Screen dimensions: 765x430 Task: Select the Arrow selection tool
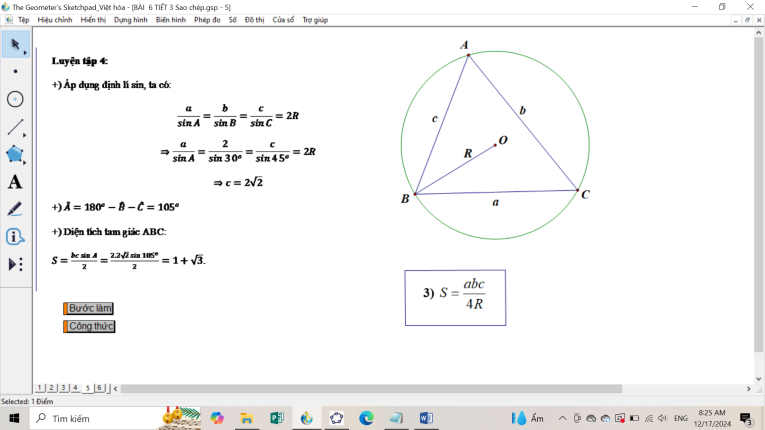click(x=15, y=45)
